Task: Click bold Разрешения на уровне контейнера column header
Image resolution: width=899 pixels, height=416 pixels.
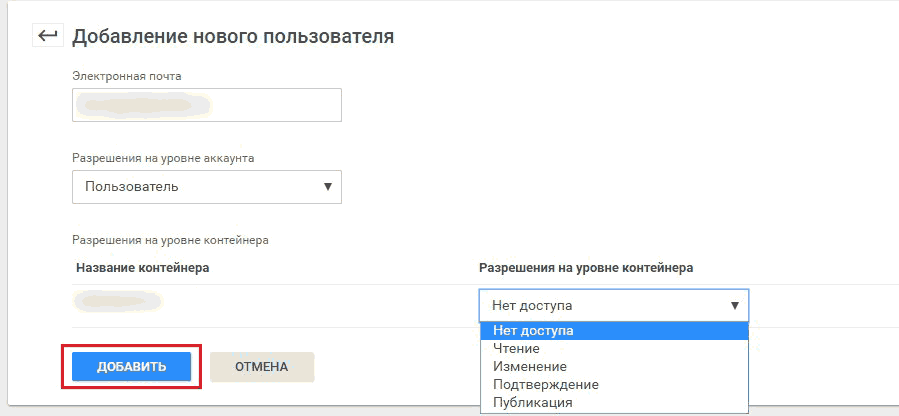Action: click(586, 268)
